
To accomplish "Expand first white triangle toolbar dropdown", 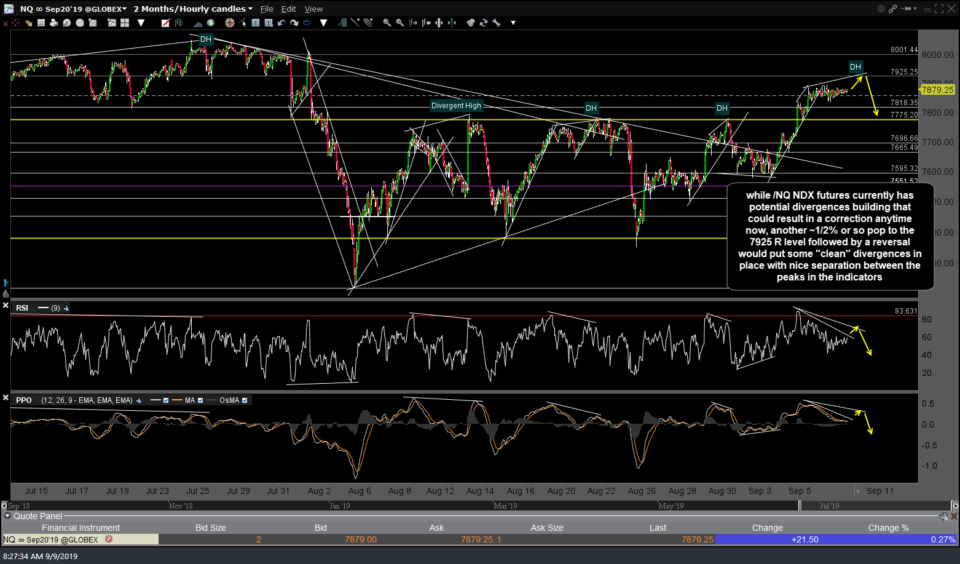I will pyautogui.click(x=141, y=23).
